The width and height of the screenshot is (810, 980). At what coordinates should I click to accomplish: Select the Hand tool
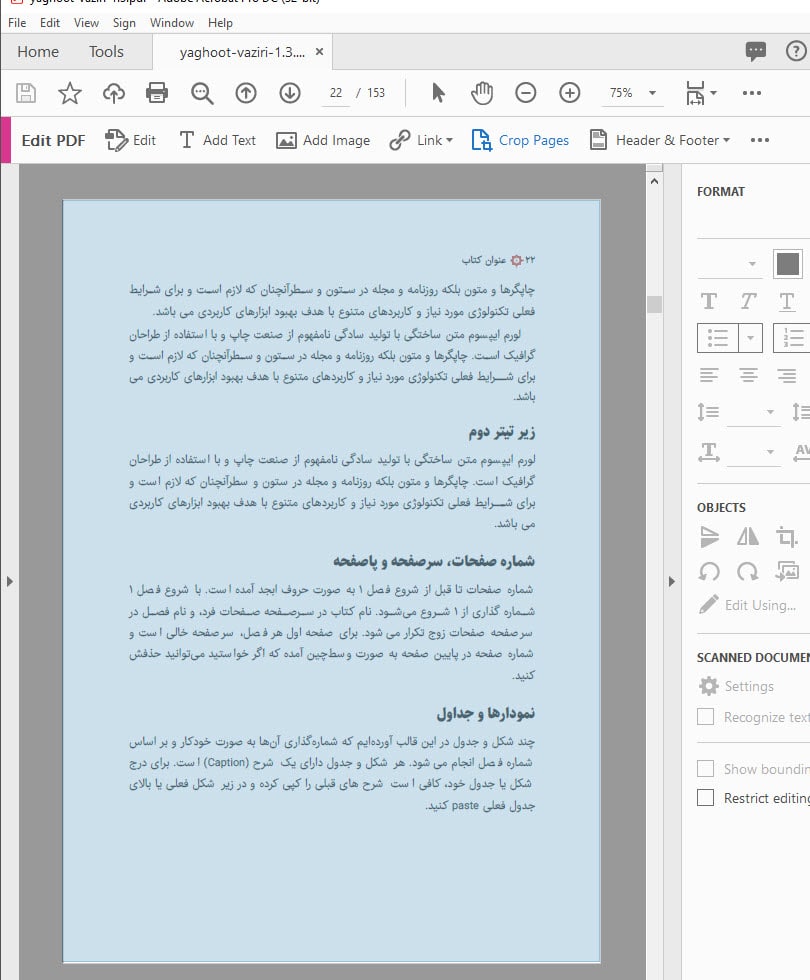click(x=481, y=92)
